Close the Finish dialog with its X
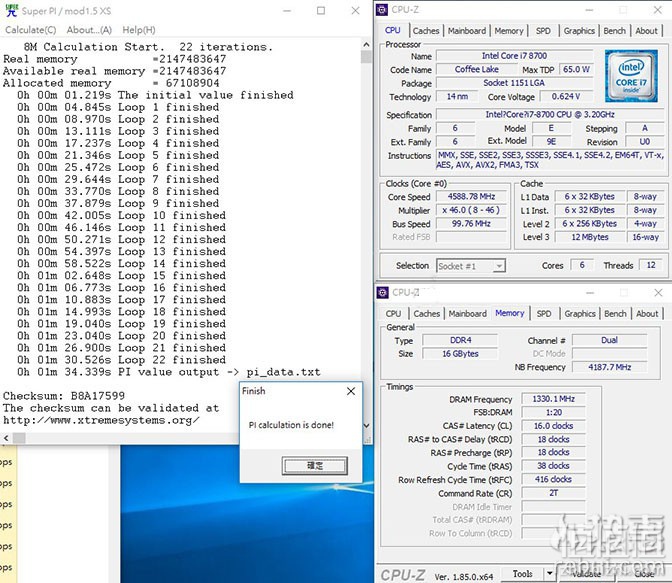Image resolution: width=672 pixels, height=583 pixels. [351, 391]
